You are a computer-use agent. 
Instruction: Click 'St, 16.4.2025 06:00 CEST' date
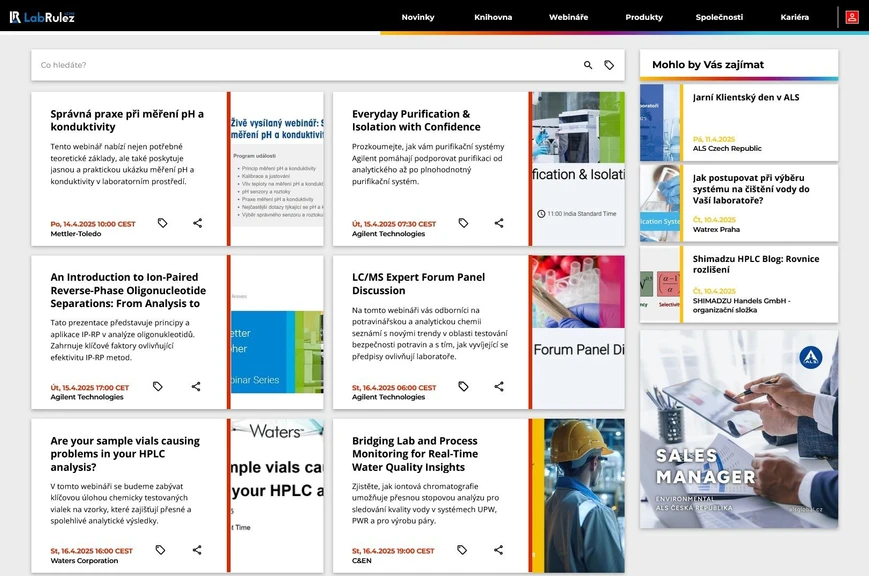click(394, 388)
